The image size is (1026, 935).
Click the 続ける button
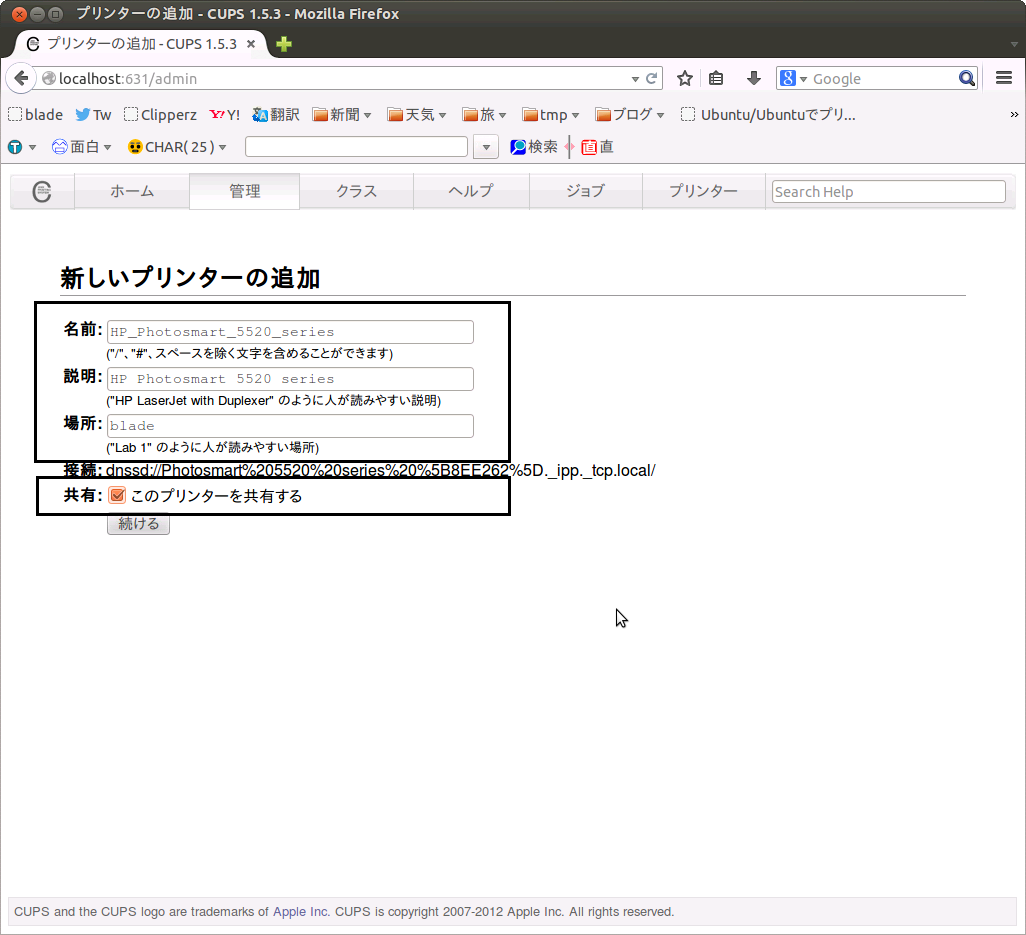[x=138, y=523]
